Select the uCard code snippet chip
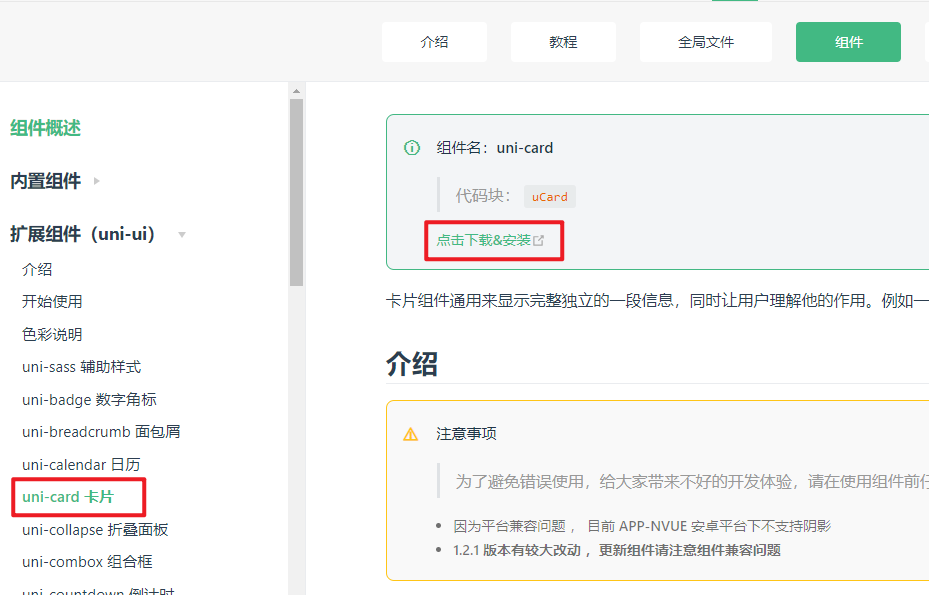Image resolution: width=929 pixels, height=595 pixels. [549, 197]
